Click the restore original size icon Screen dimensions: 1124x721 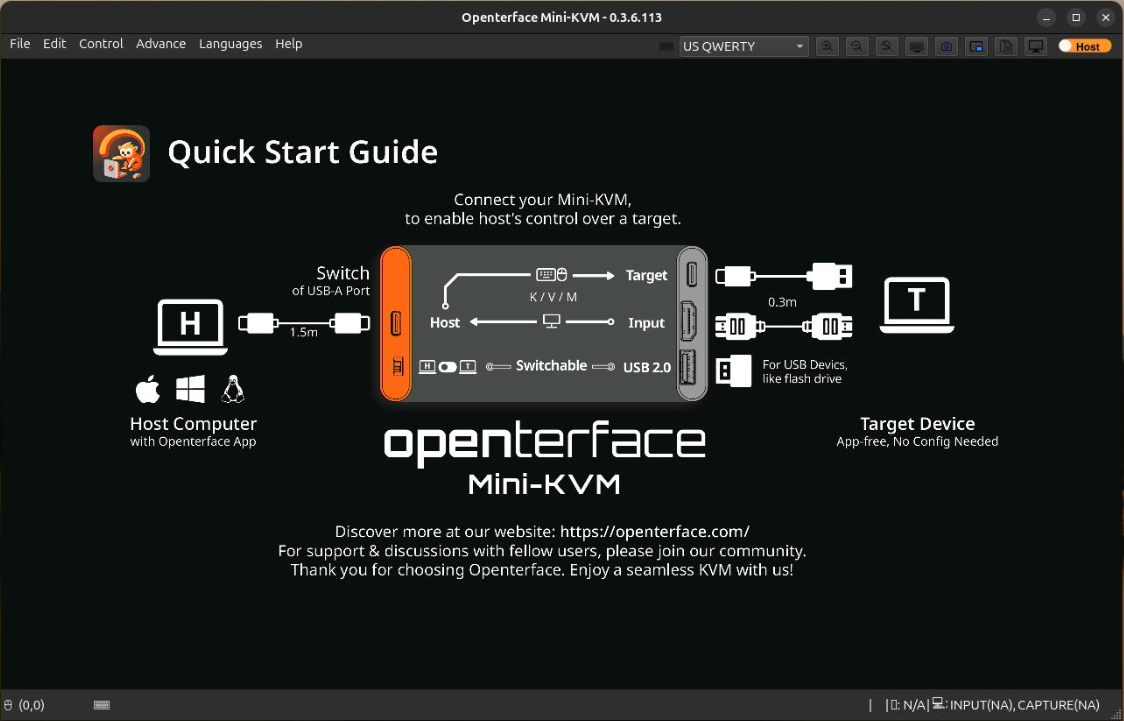pos(886,46)
